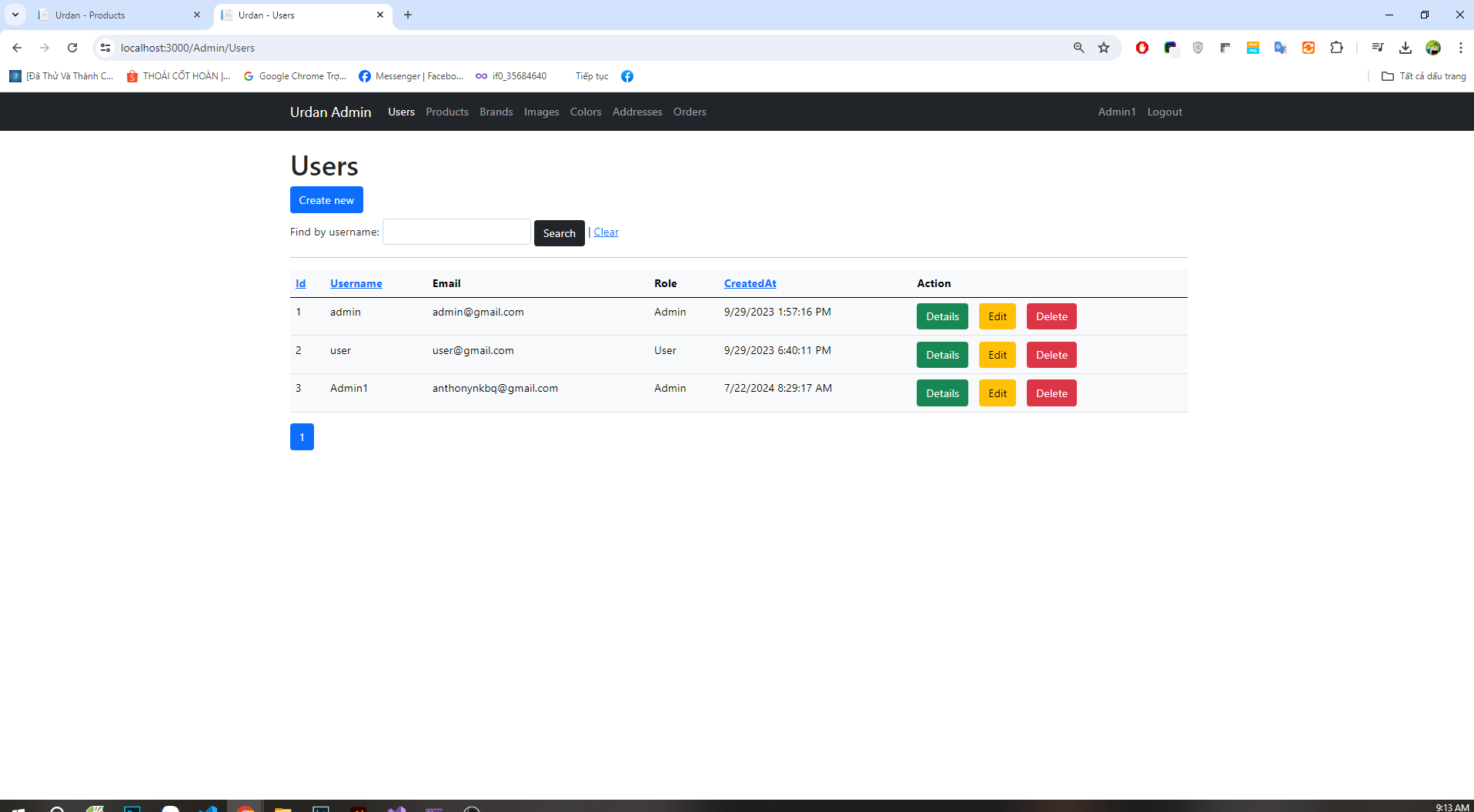Click the Create new button
This screenshot has height=812, width=1474.
coord(326,200)
